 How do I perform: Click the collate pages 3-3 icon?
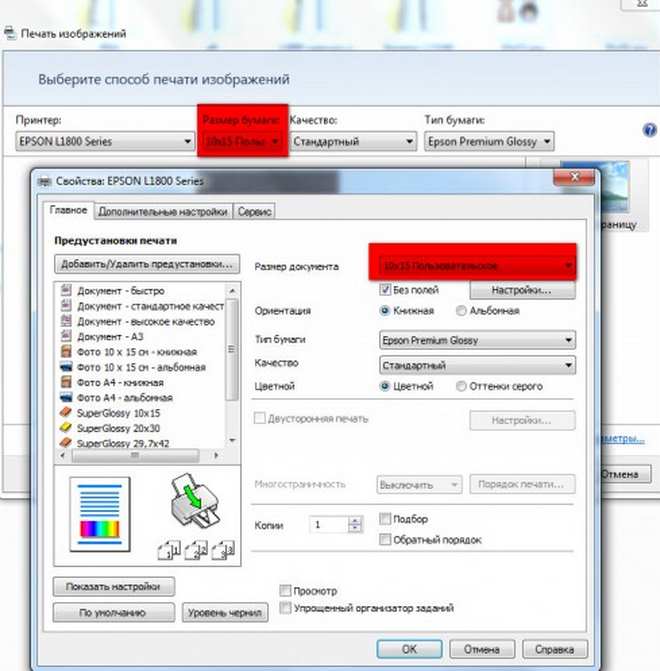tap(223, 550)
